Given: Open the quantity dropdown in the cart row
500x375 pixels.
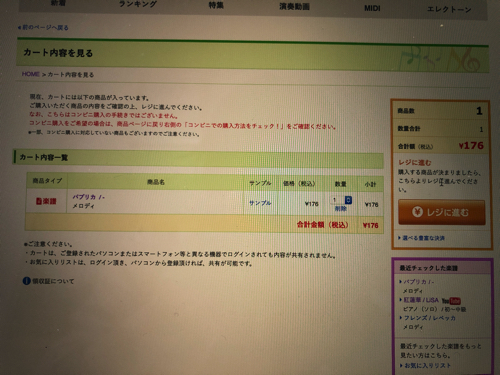Looking at the screenshot, I should coord(341,200).
